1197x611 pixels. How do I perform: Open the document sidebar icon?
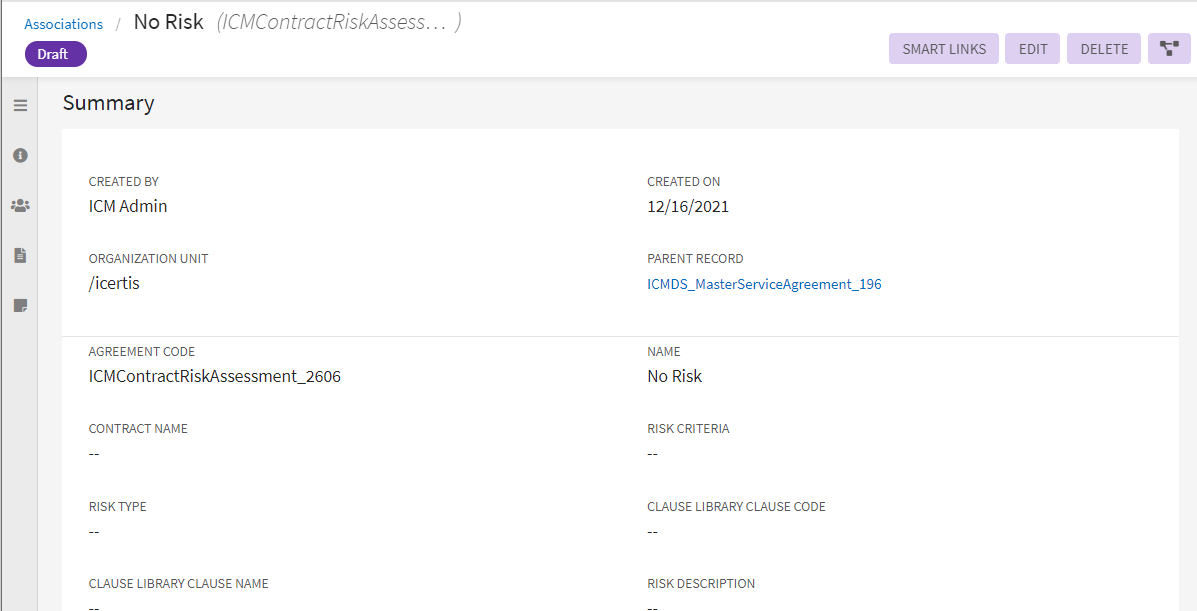(20, 255)
